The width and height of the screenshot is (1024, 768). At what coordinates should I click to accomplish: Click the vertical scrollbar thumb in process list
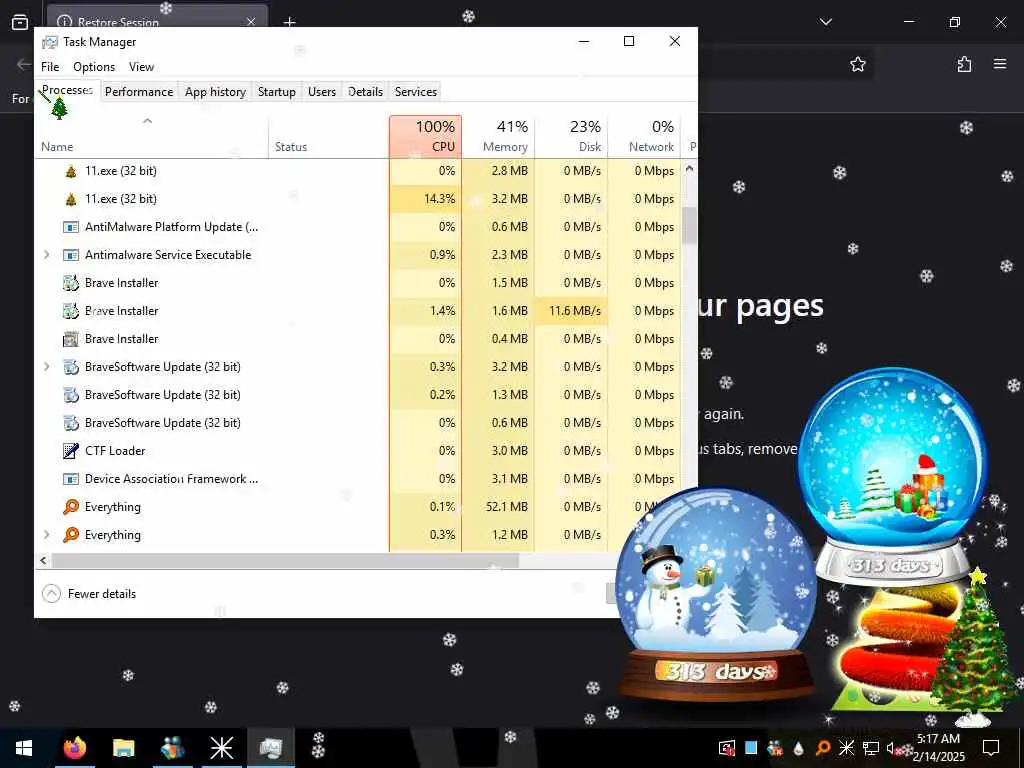[689, 226]
